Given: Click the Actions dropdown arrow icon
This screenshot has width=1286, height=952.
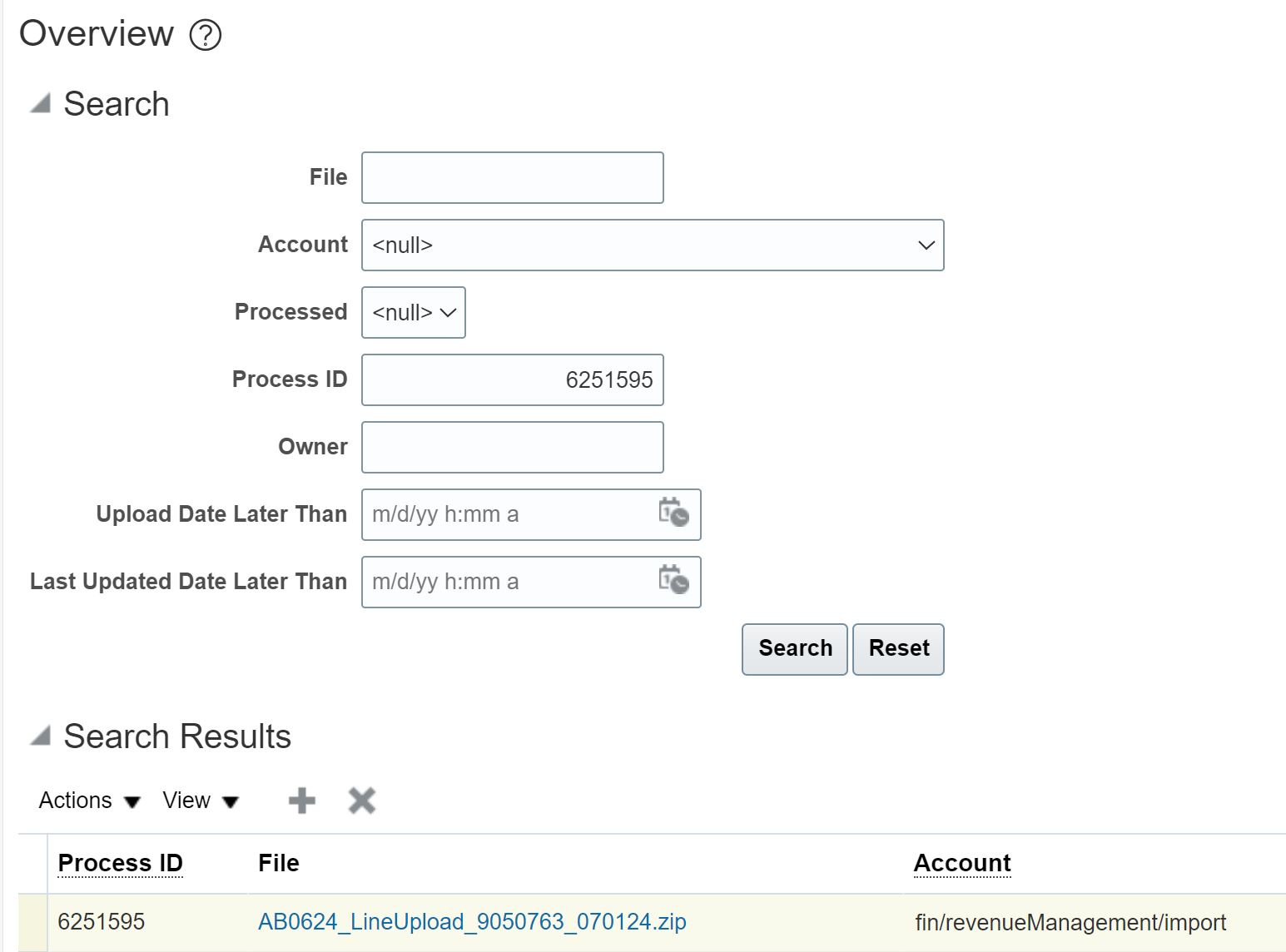Looking at the screenshot, I should pos(132,802).
